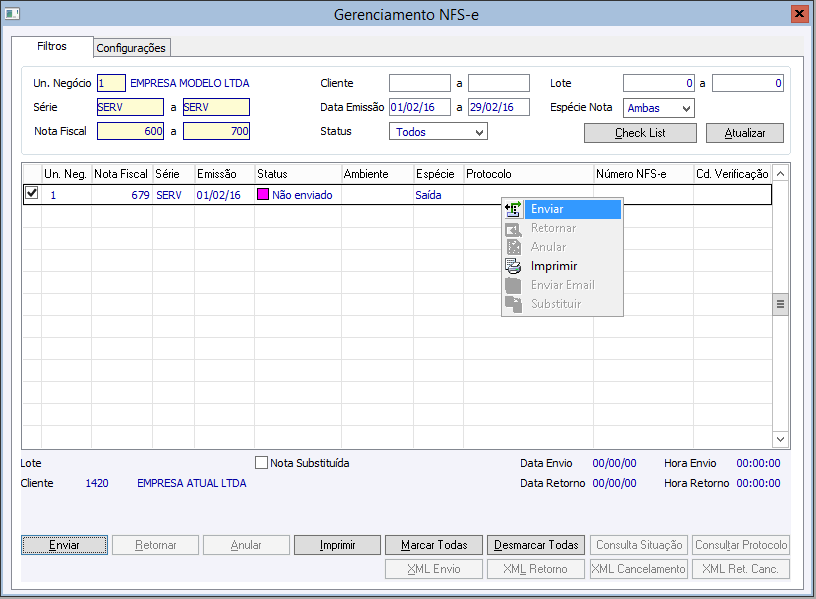Click the Marcar Todas button
The height and width of the screenshot is (599, 816).
(434, 545)
